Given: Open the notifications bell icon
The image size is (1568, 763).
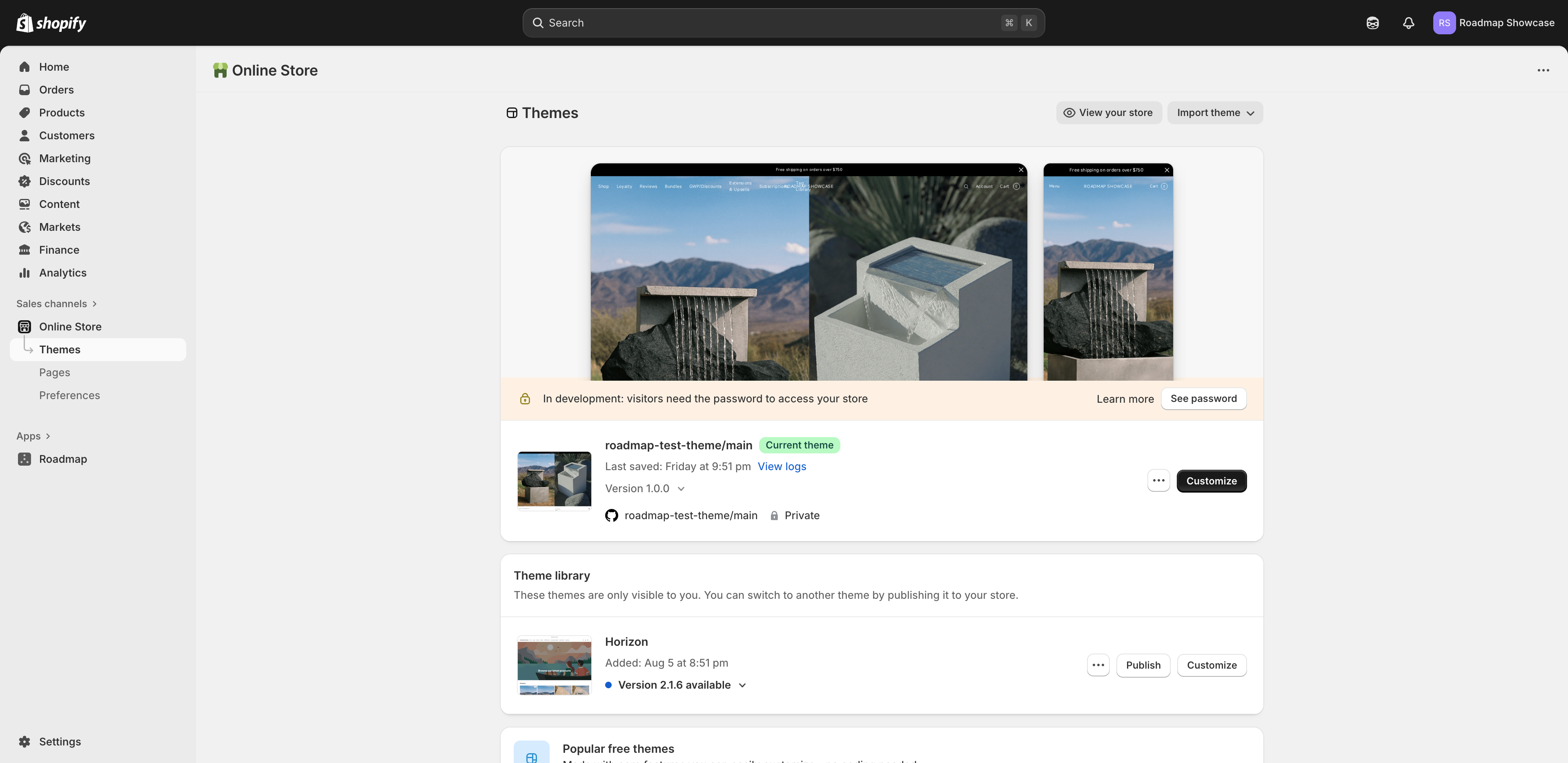Looking at the screenshot, I should [x=1408, y=23].
